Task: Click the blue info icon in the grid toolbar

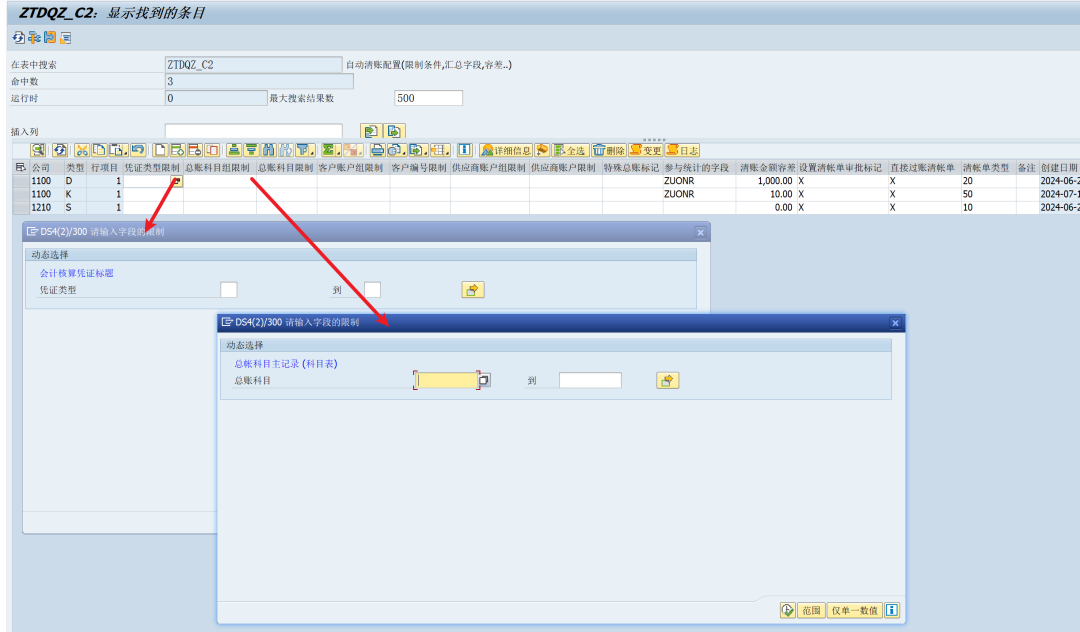Action: click(465, 150)
